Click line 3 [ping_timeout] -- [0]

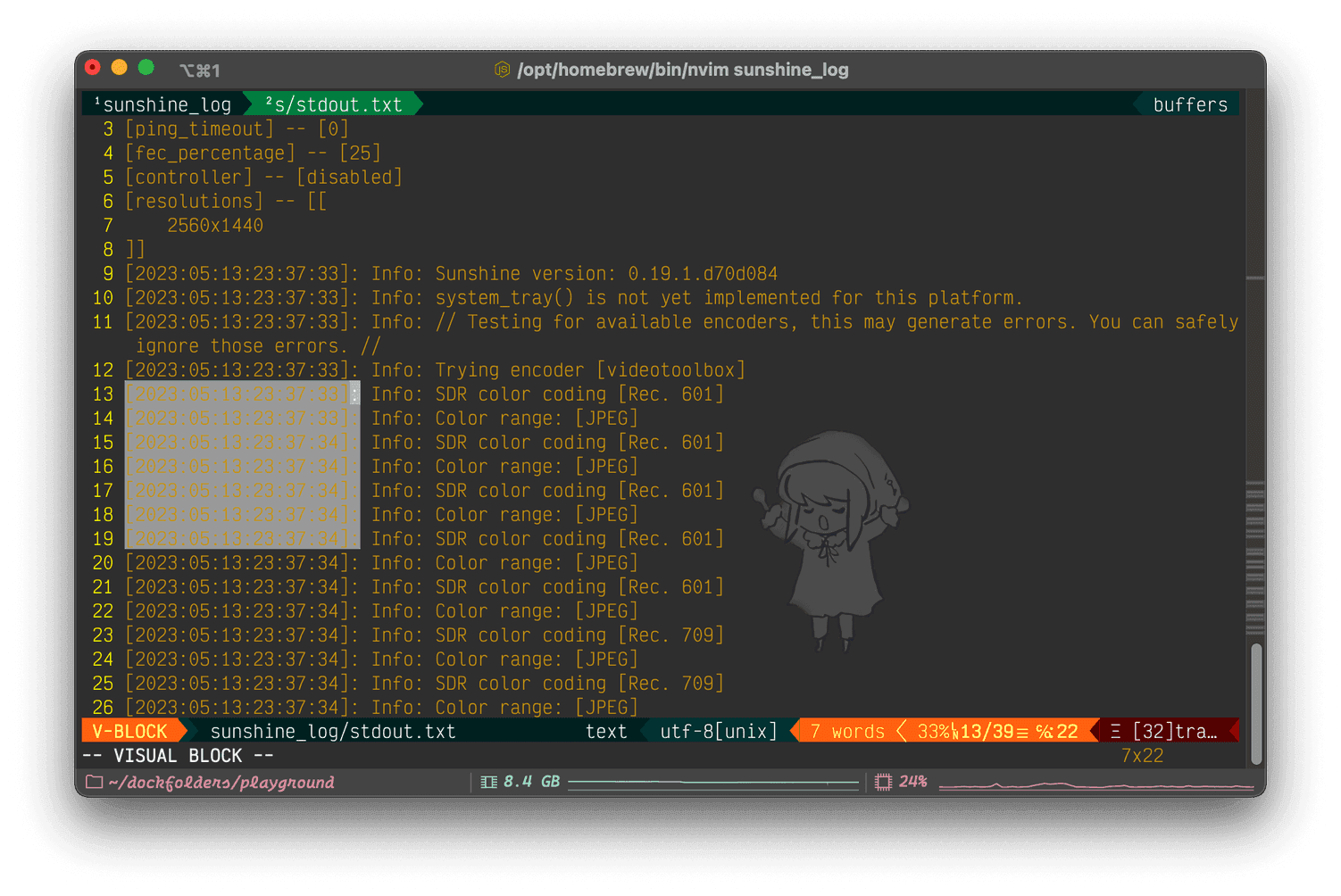pyautogui.click(x=237, y=129)
